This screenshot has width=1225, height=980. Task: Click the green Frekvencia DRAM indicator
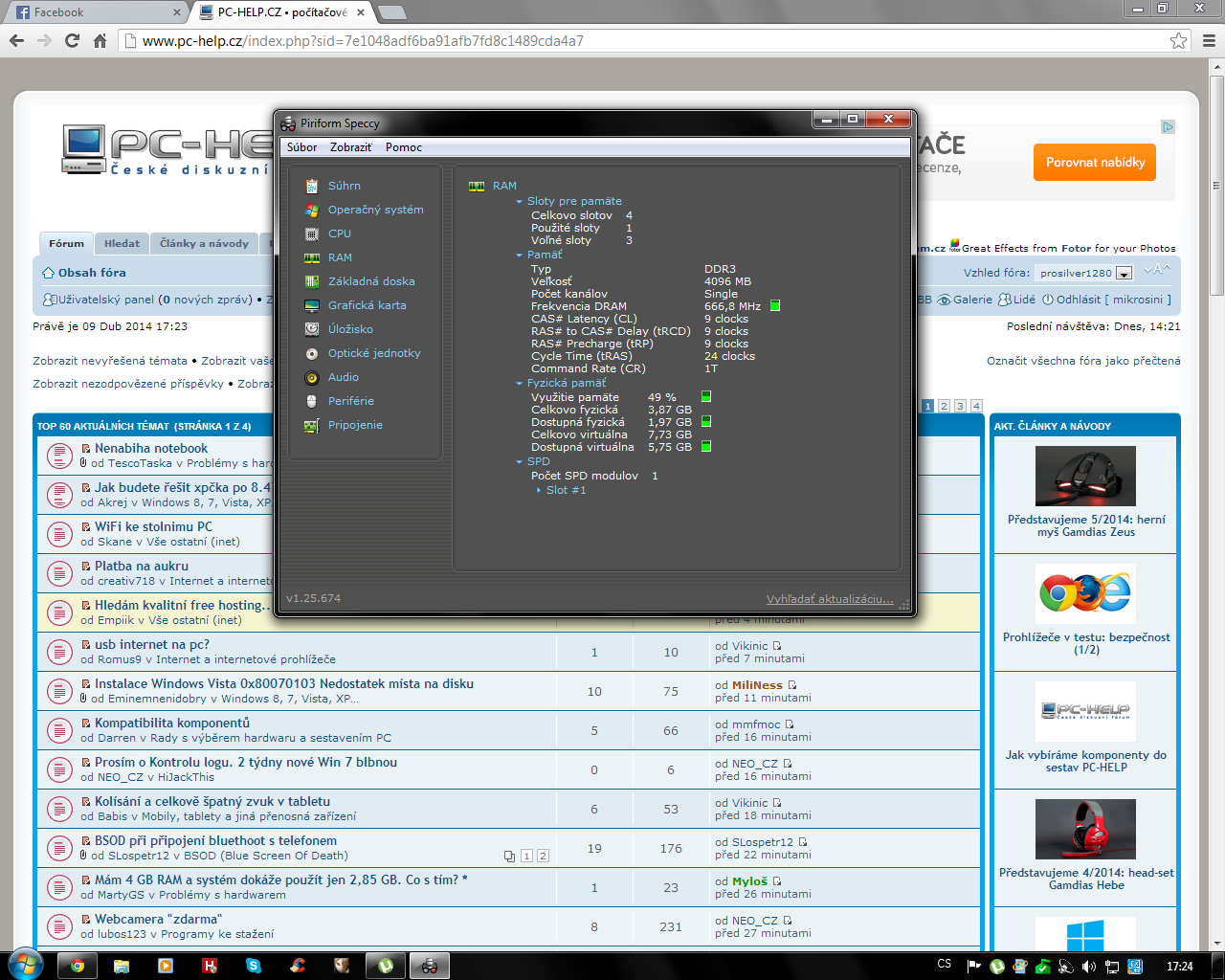coord(775,306)
